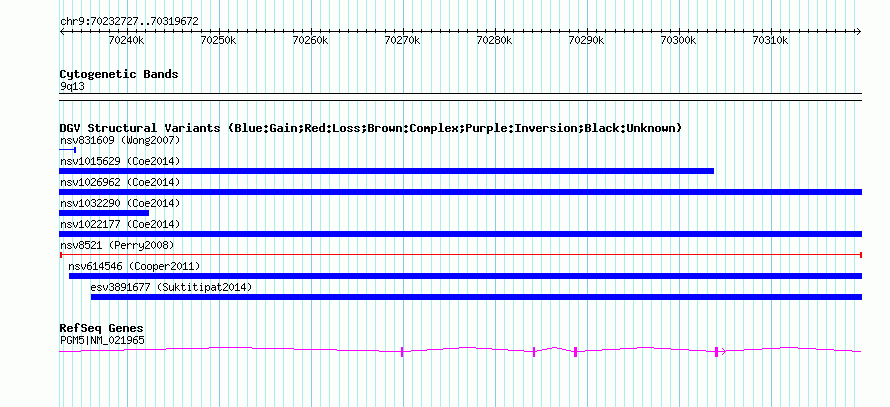Click the 70240k ruler position
This screenshot has height=407, width=890.
(x=127, y=41)
